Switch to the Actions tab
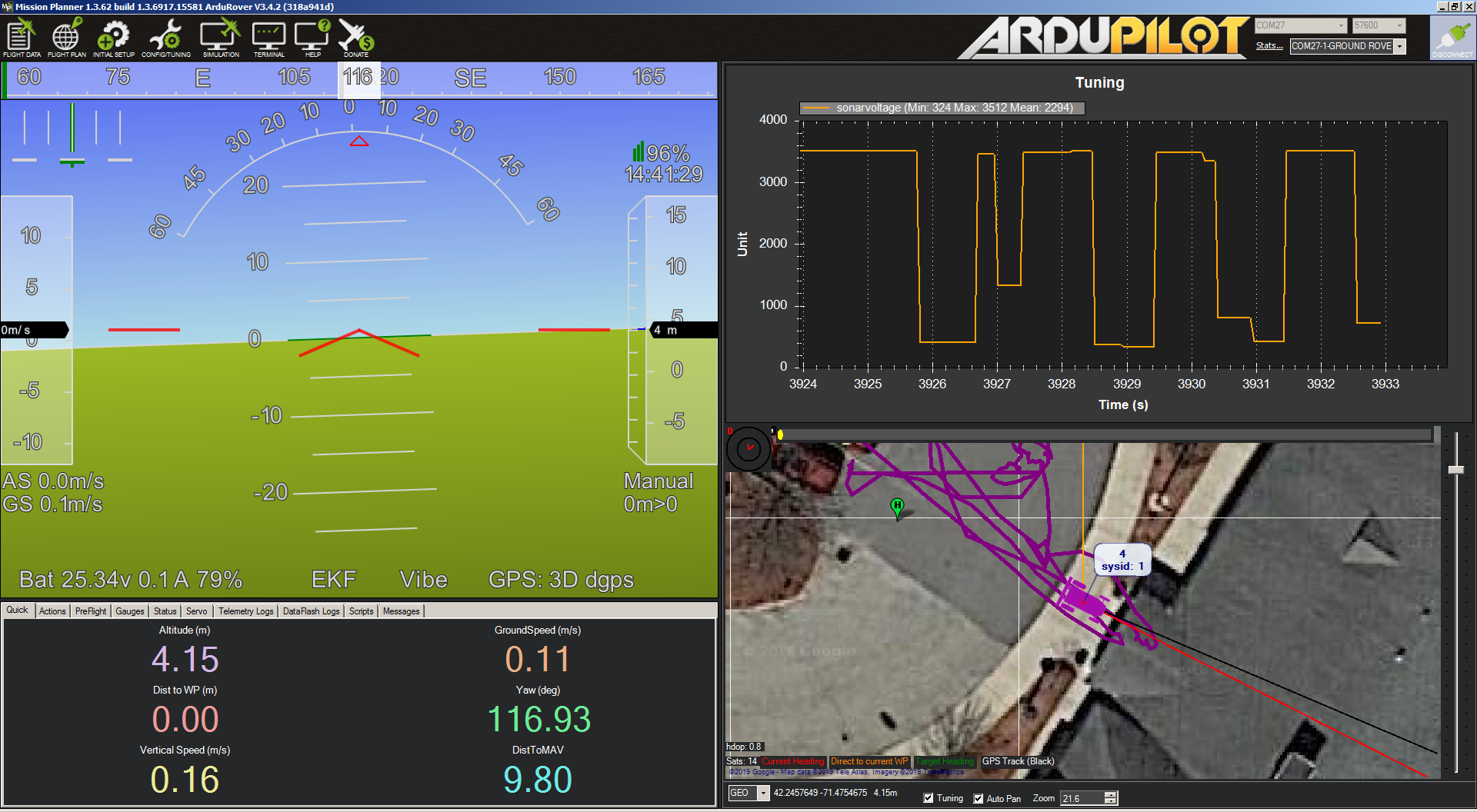This screenshot has width=1477, height=812. tap(52, 611)
